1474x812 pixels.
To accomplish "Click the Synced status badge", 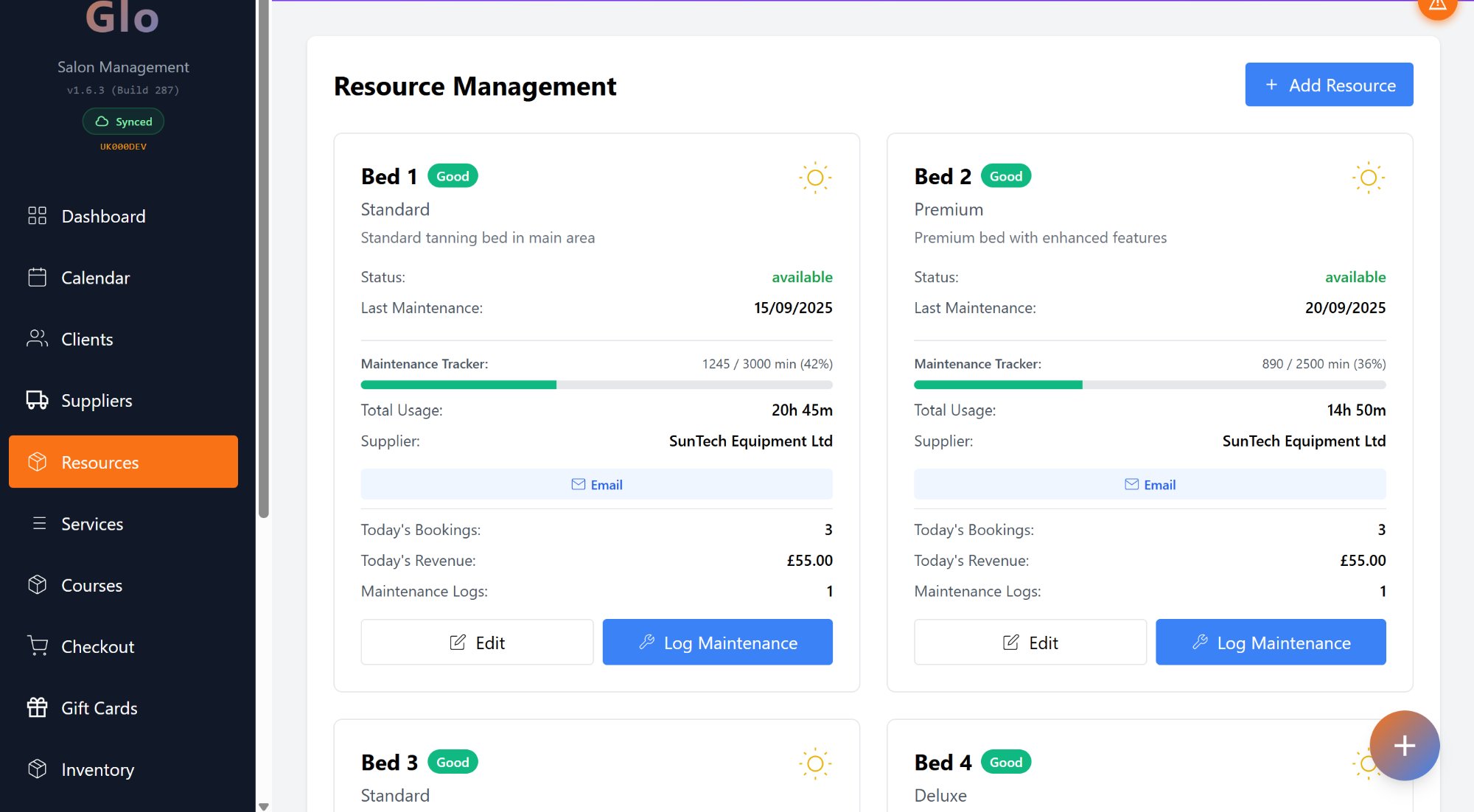I will click(x=123, y=122).
